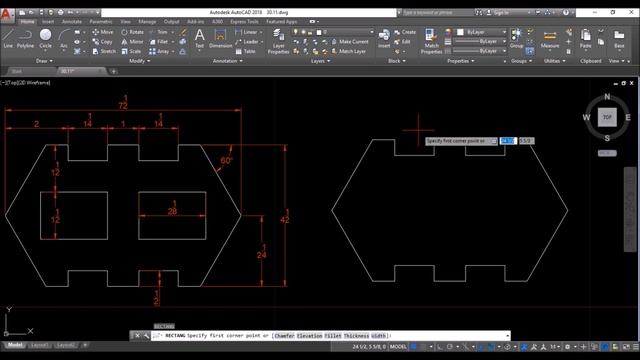The width and height of the screenshot is (640, 360).
Task: Click the Trim tool
Action: click(159, 32)
